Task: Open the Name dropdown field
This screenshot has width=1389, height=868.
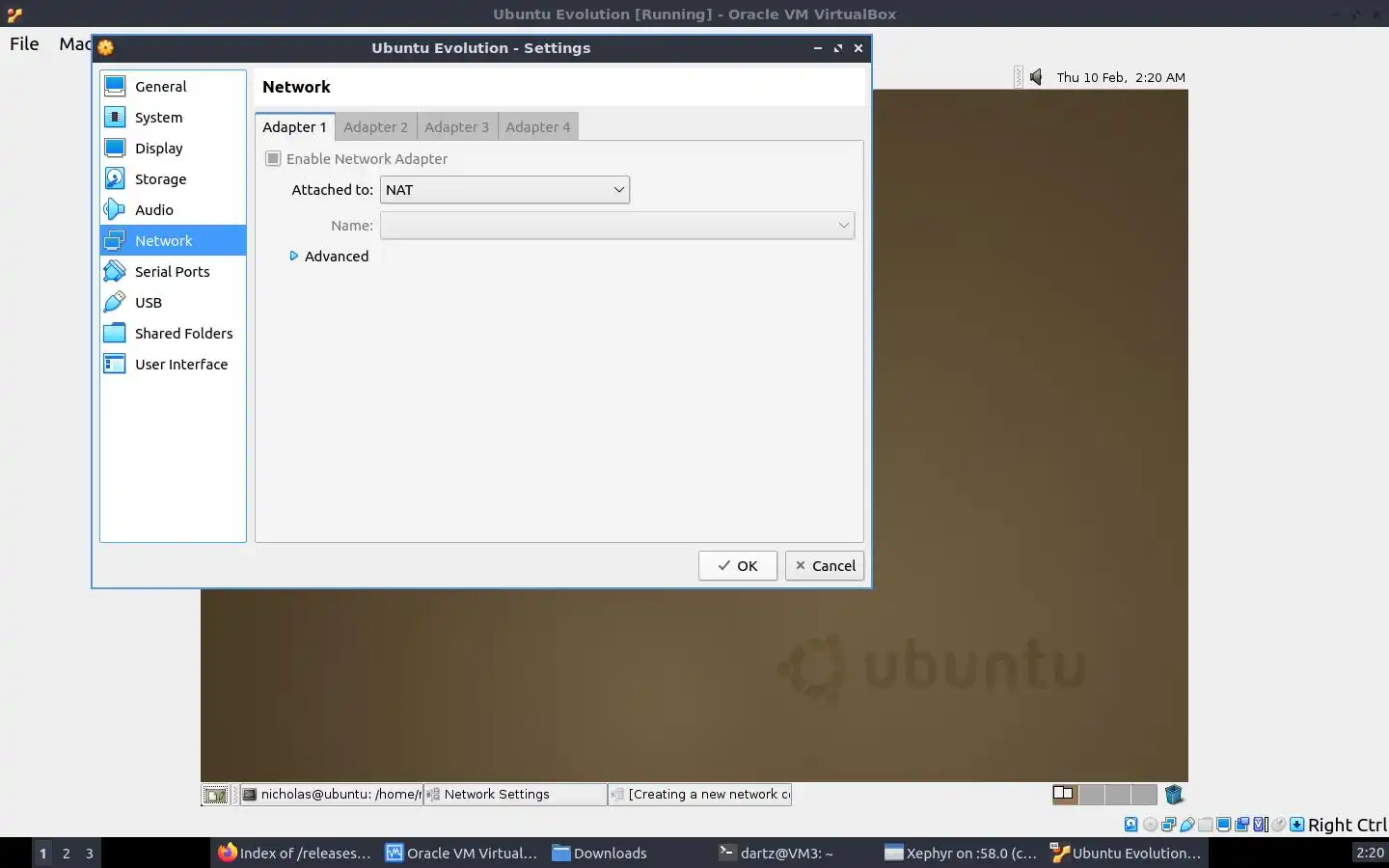Action: tap(617, 226)
